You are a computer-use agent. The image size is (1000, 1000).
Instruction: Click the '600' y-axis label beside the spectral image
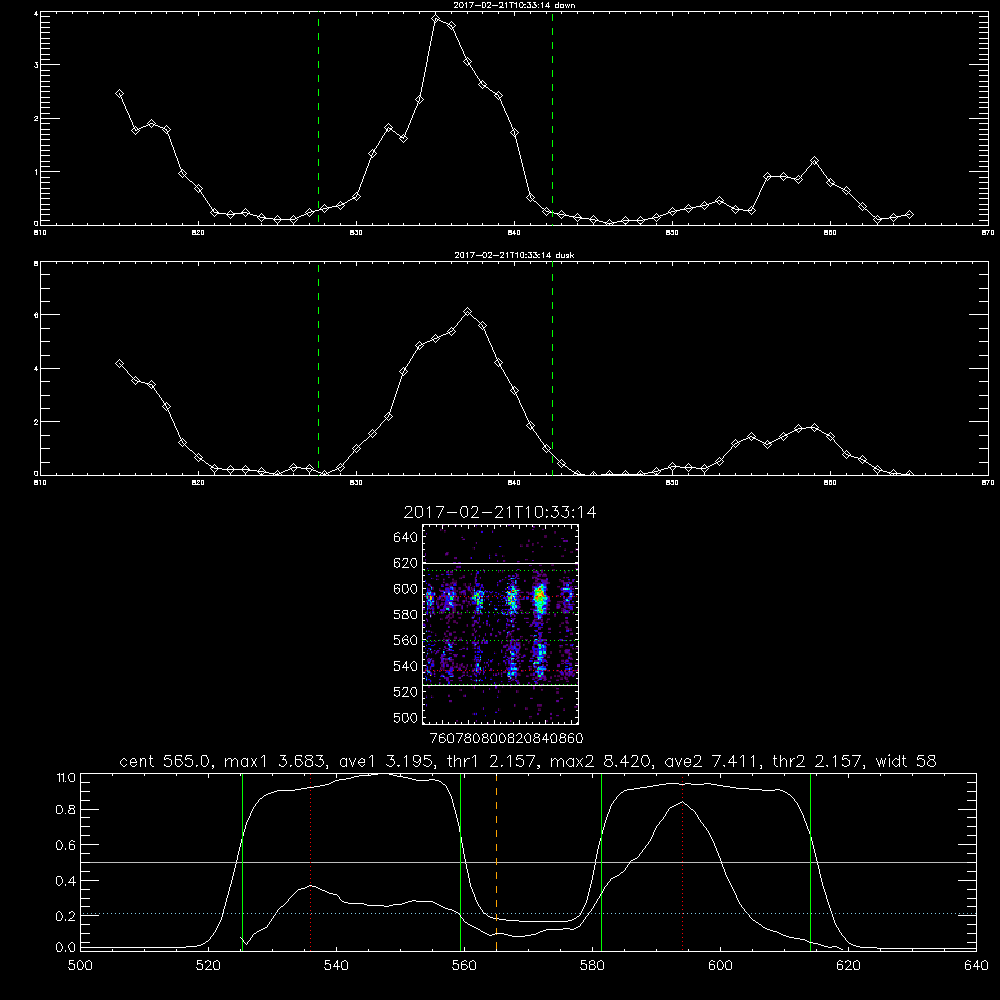pyautogui.click(x=406, y=589)
